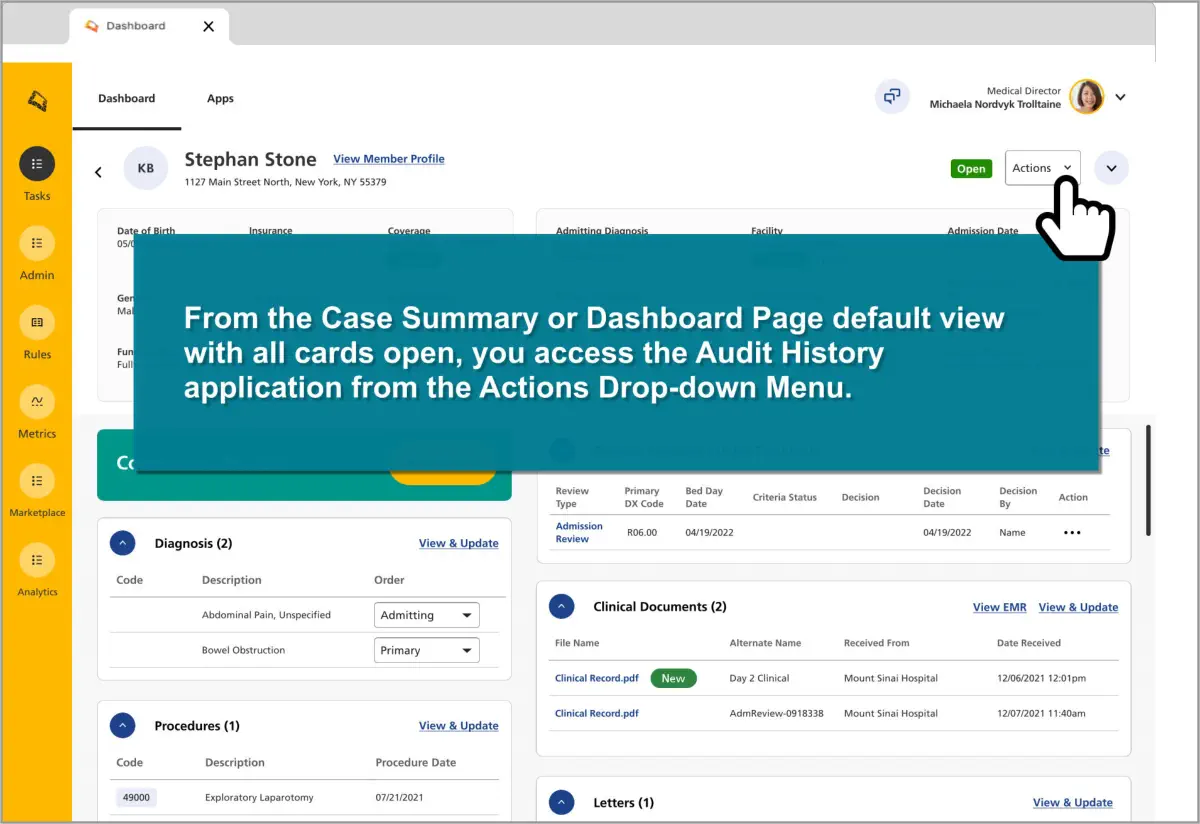The width and height of the screenshot is (1200, 824).
Task: Open the Rules sidebar icon
Action: (x=37, y=322)
